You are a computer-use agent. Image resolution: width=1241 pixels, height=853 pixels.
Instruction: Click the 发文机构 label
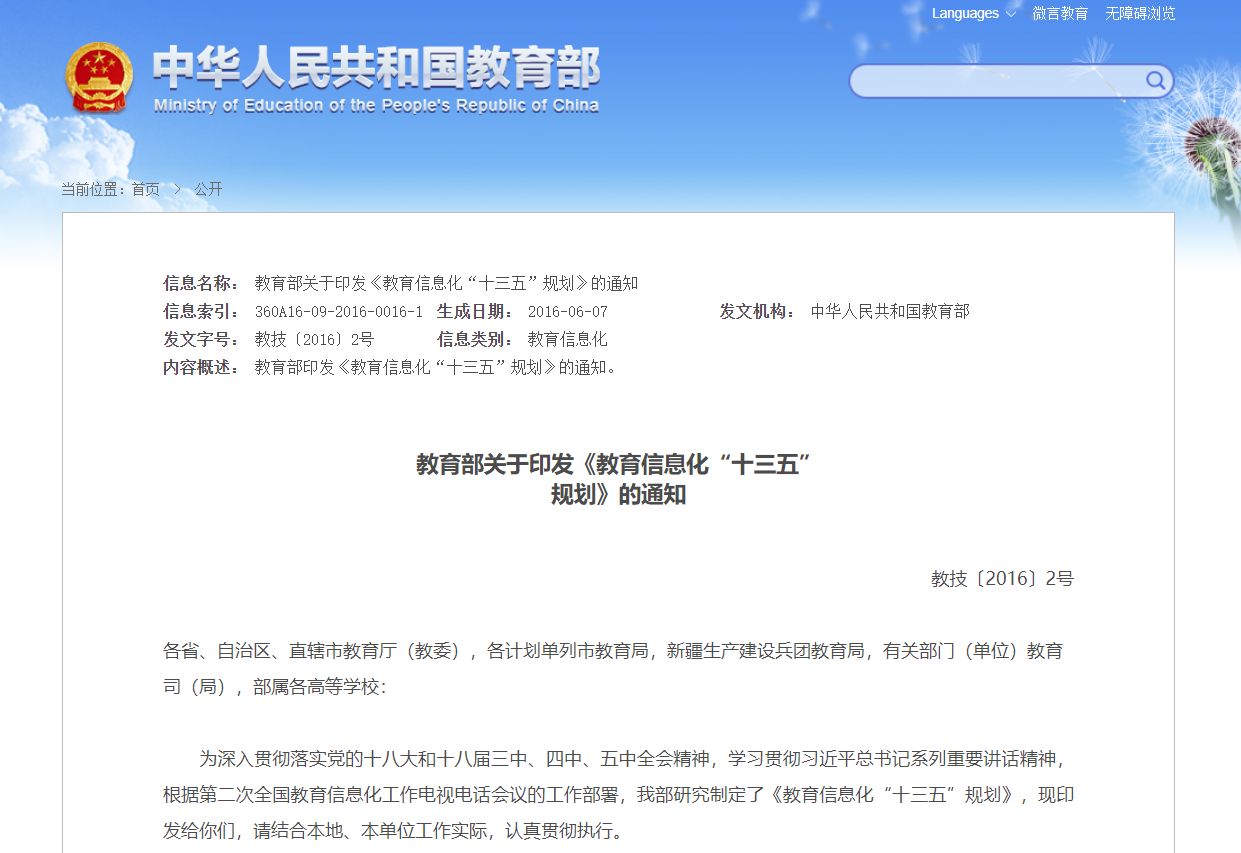coord(757,311)
